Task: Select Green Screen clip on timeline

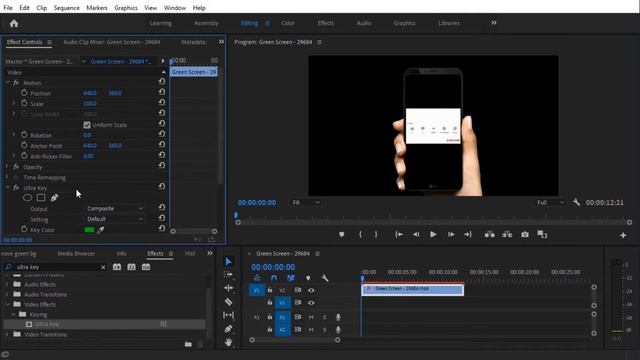Action: pyautogui.click(x=413, y=289)
